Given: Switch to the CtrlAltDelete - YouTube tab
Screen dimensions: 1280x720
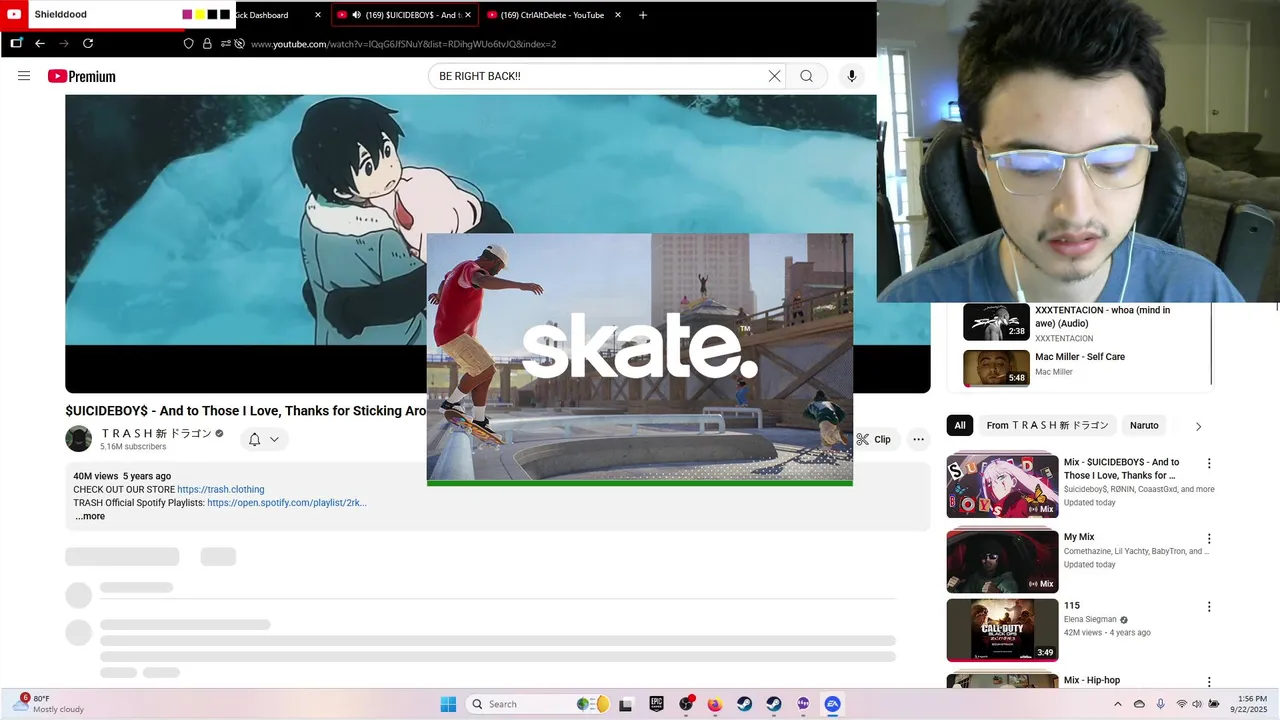Looking at the screenshot, I should (552, 15).
